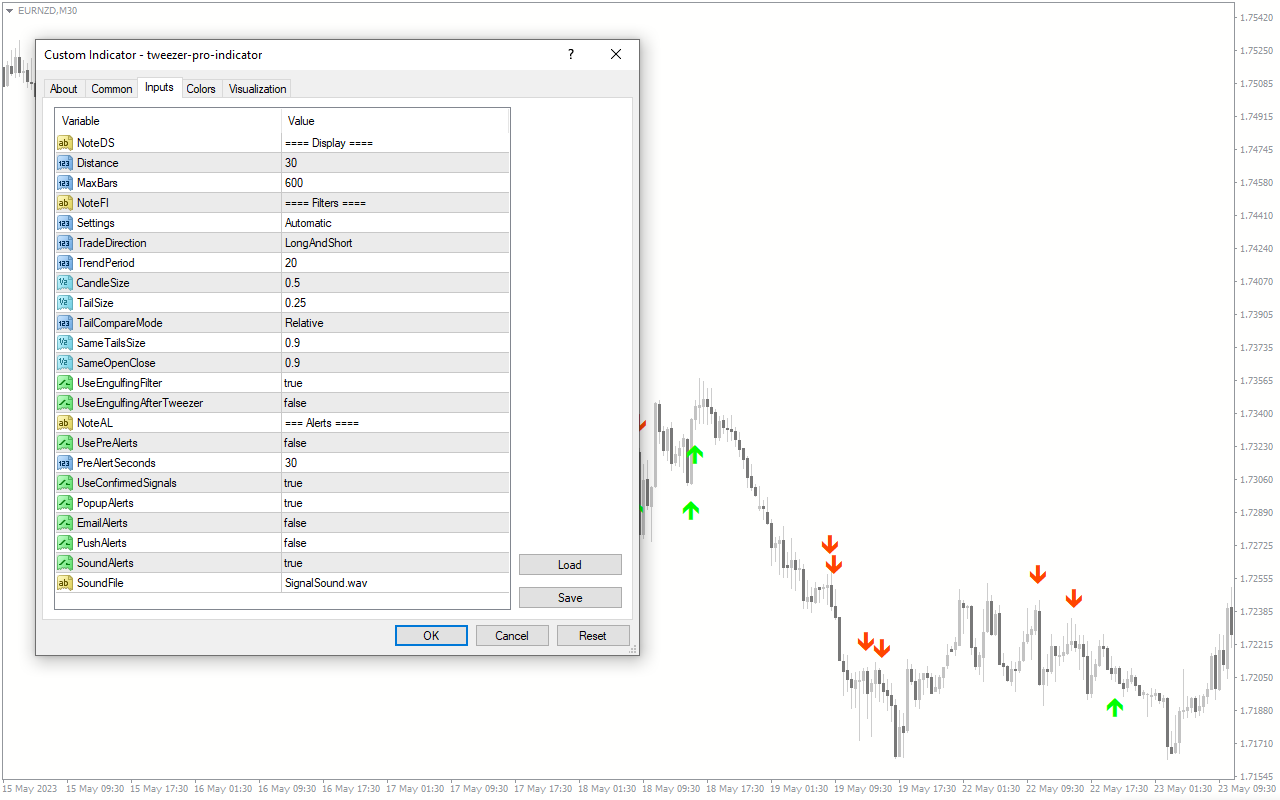Select the UseEngulfingAfterTweezer value false
The height and width of the screenshot is (800, 1280).
[295, 403]
